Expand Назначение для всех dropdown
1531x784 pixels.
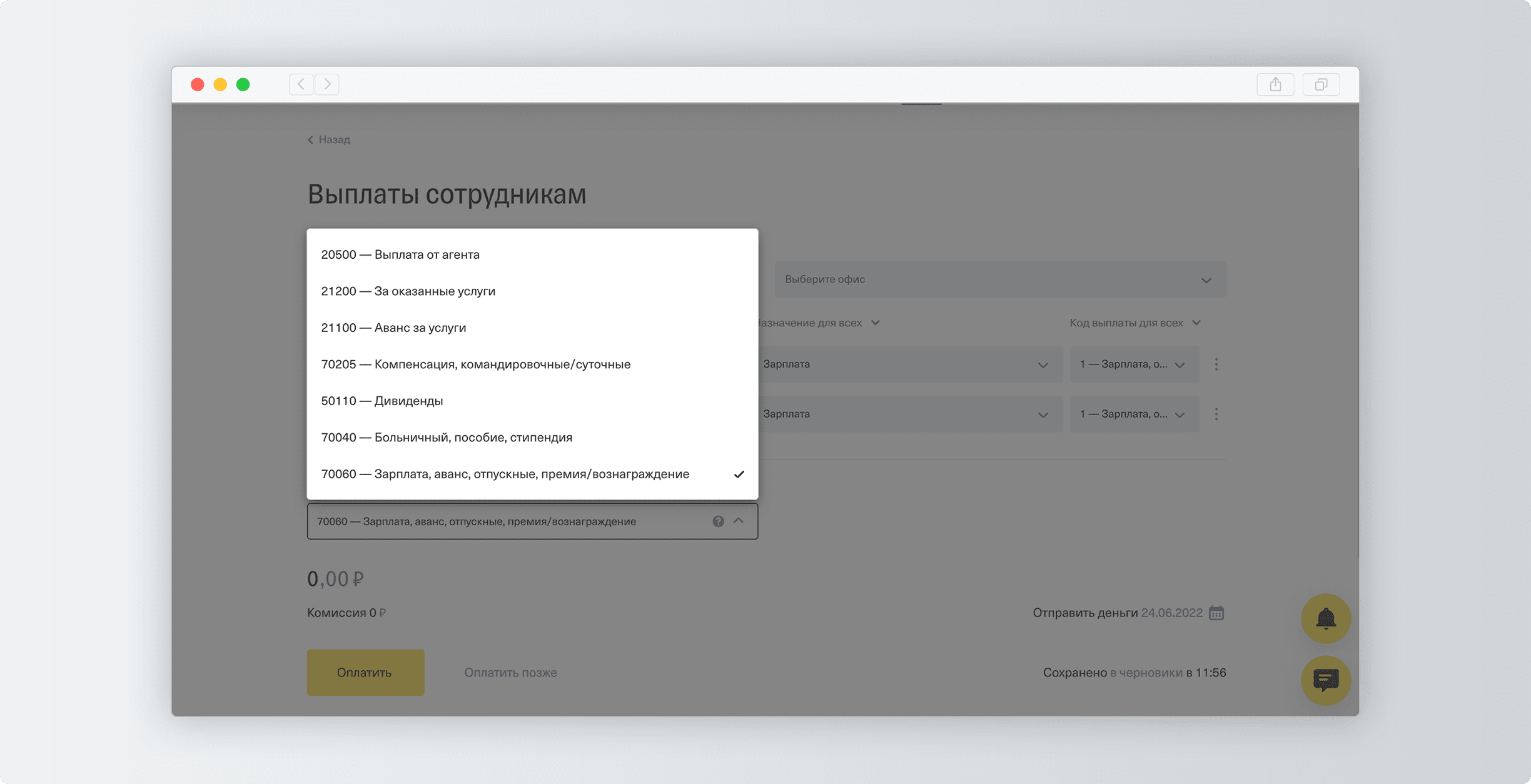click(x=819, y=323)
